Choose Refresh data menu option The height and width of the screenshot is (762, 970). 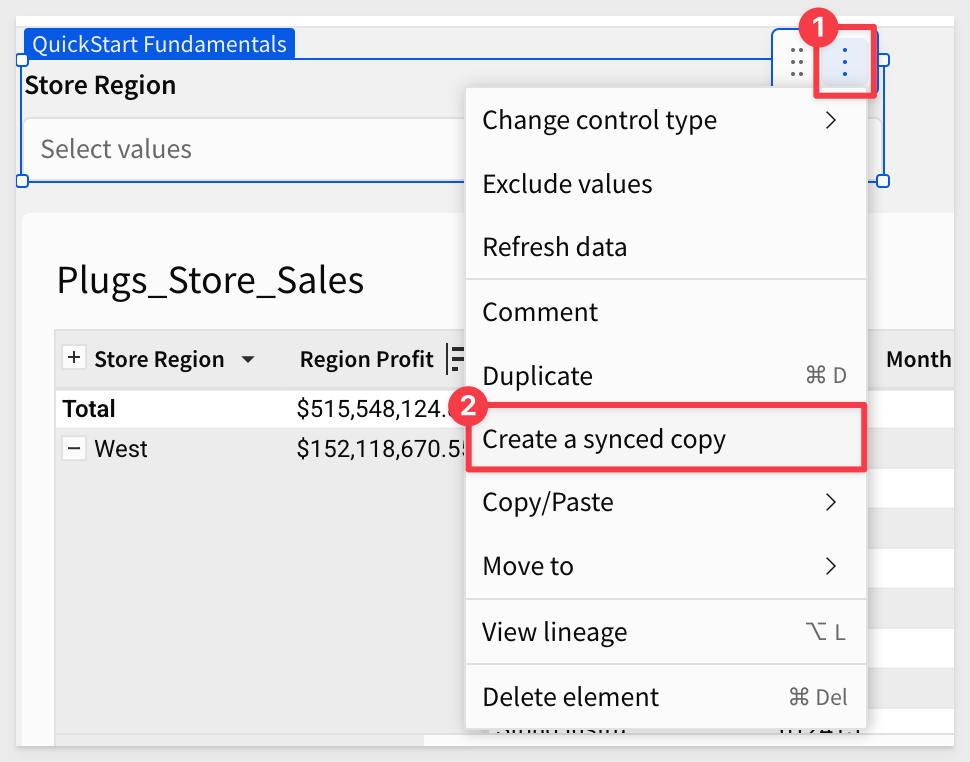click(x=554, y=247)
